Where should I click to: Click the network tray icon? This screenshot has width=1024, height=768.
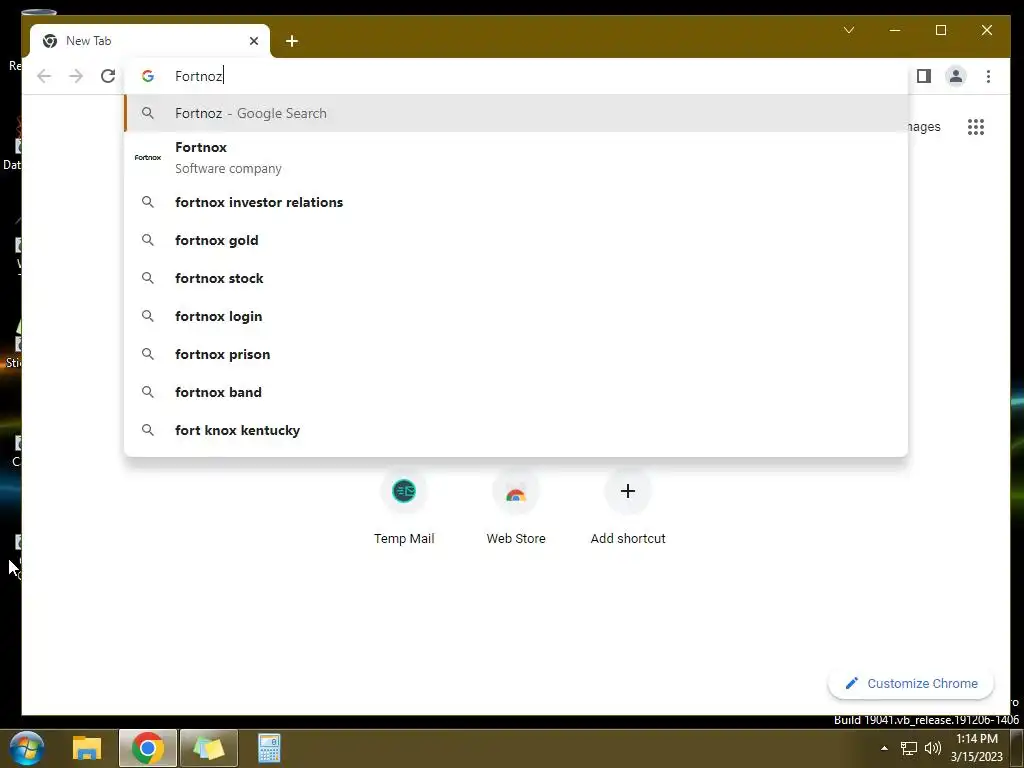(x=908, y=748)
